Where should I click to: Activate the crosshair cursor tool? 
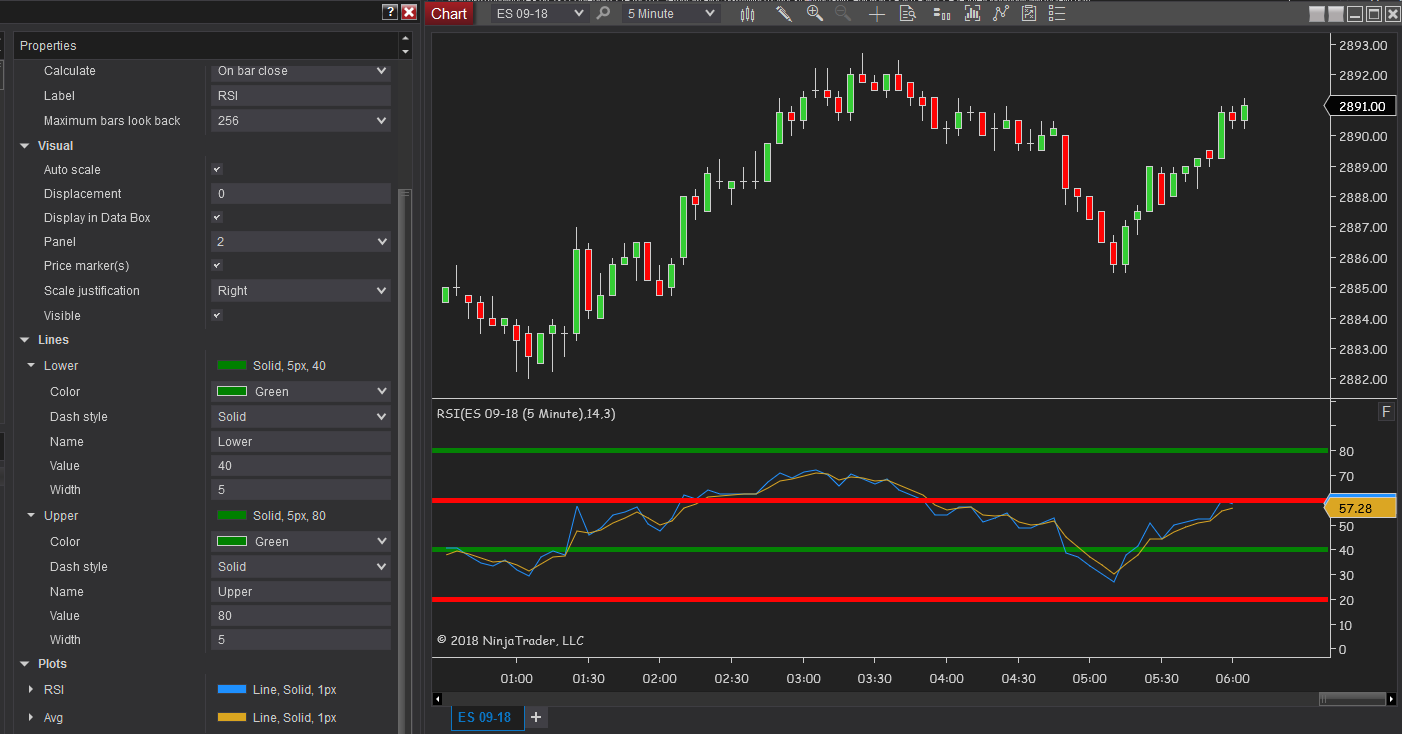click(x=877, y=14)
